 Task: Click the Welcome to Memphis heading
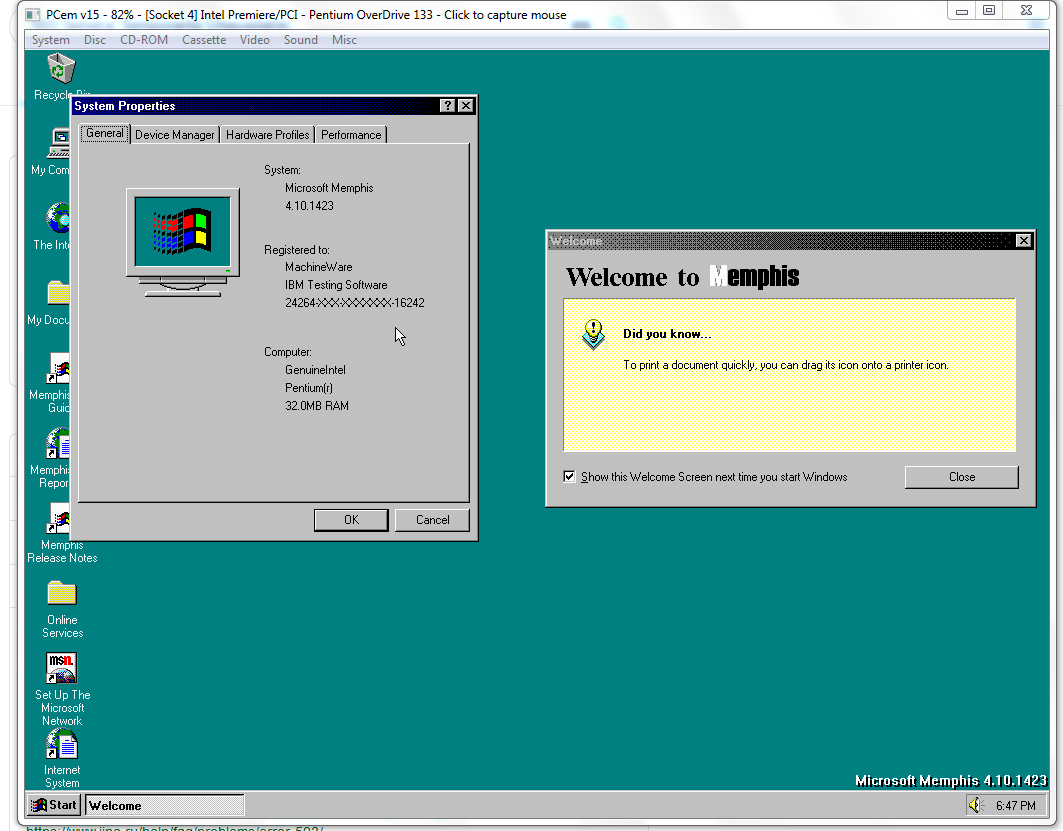coord(683,277)
